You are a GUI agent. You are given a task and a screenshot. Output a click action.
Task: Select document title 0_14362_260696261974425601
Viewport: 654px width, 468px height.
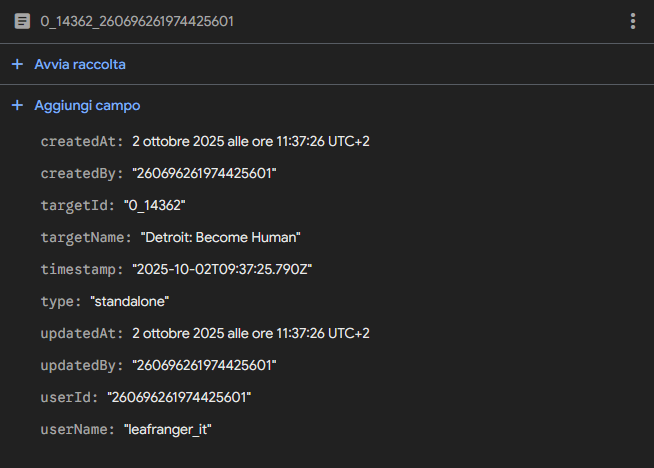click(137, 21)
